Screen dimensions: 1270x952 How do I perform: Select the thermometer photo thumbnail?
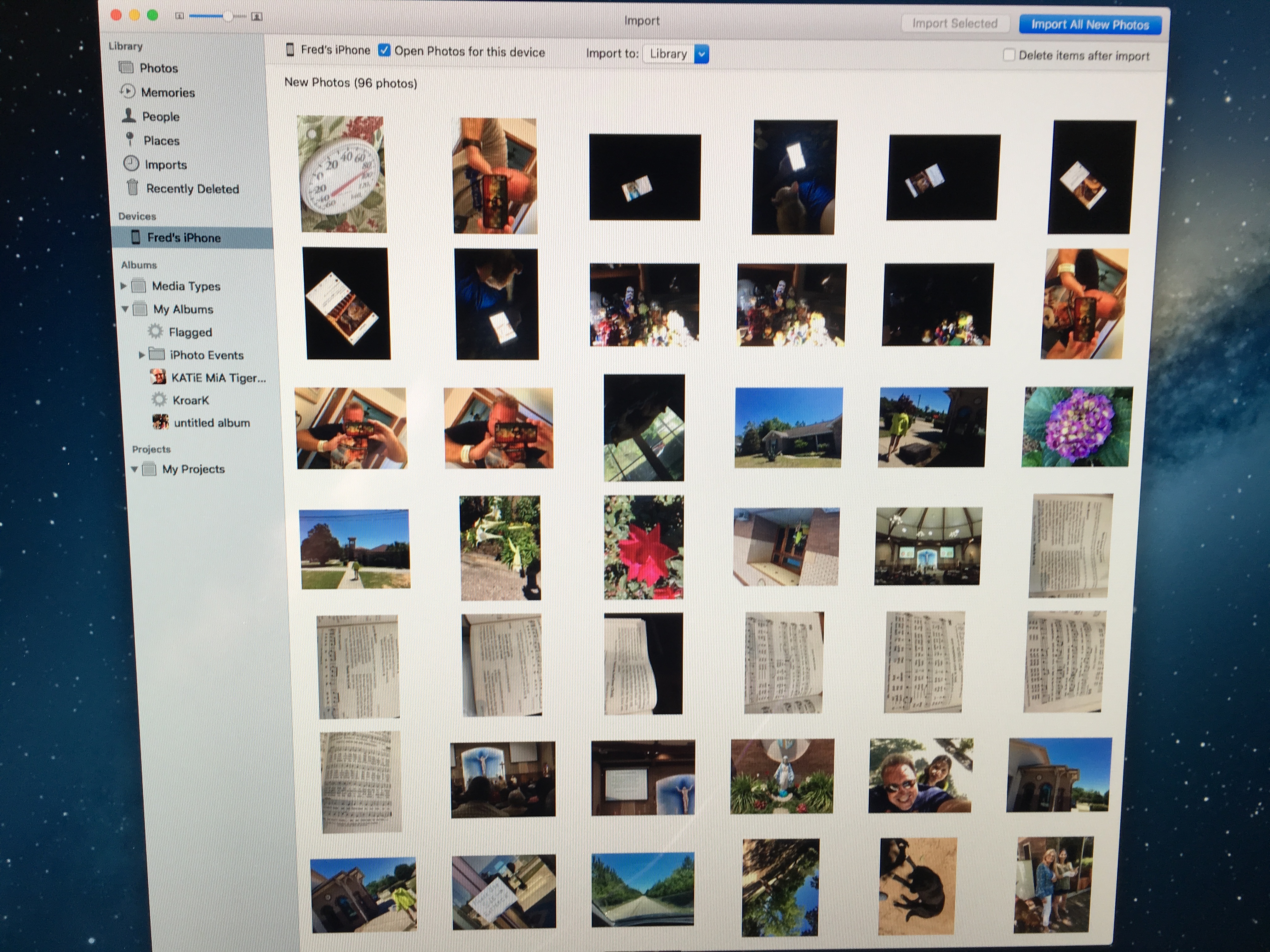(x=342, y=174)
